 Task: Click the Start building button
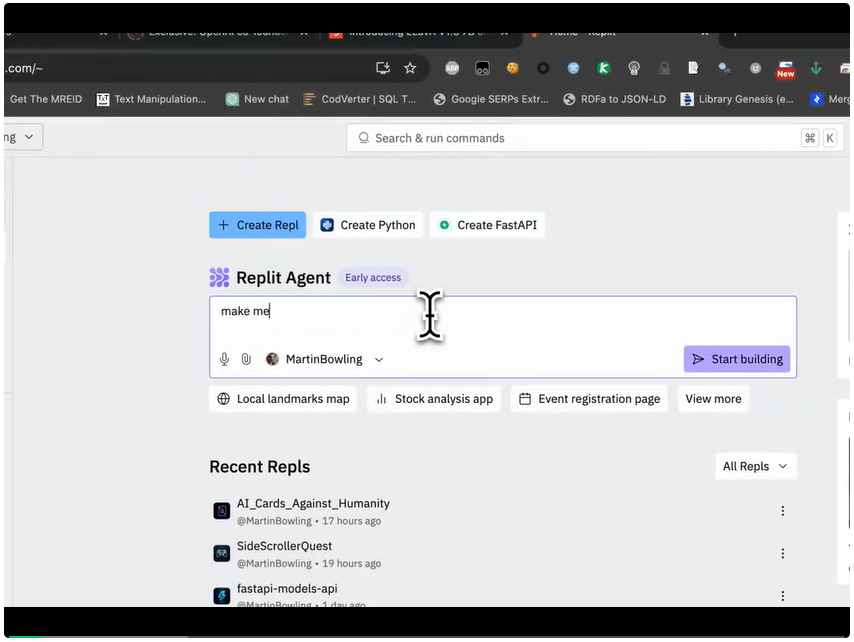736,359
